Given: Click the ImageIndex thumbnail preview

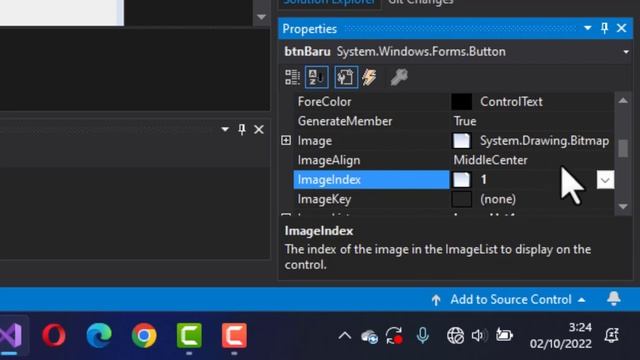Looking at the screenshot, I should pos(462,180).
